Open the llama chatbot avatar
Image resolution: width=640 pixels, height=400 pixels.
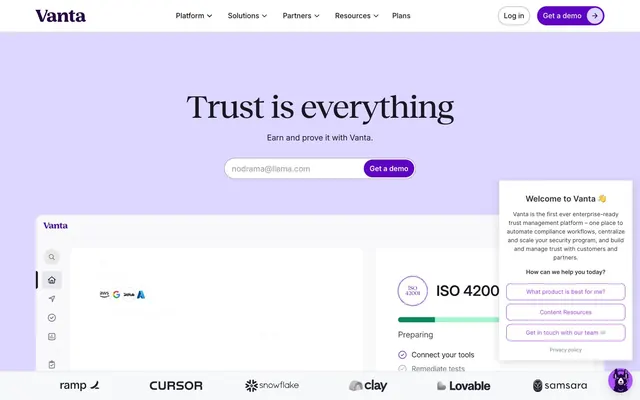click(620, 380)
